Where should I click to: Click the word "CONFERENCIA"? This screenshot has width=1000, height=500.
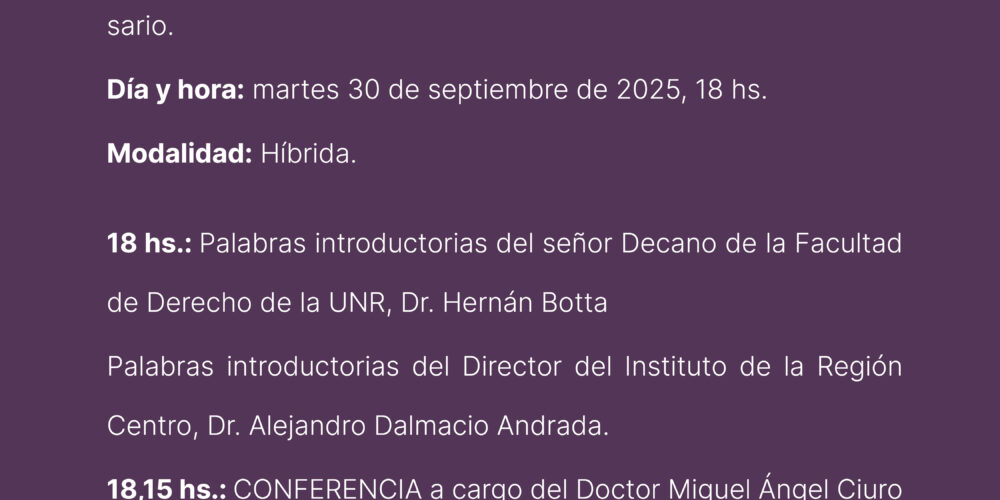pyautogui.click(x=328, y=489)
